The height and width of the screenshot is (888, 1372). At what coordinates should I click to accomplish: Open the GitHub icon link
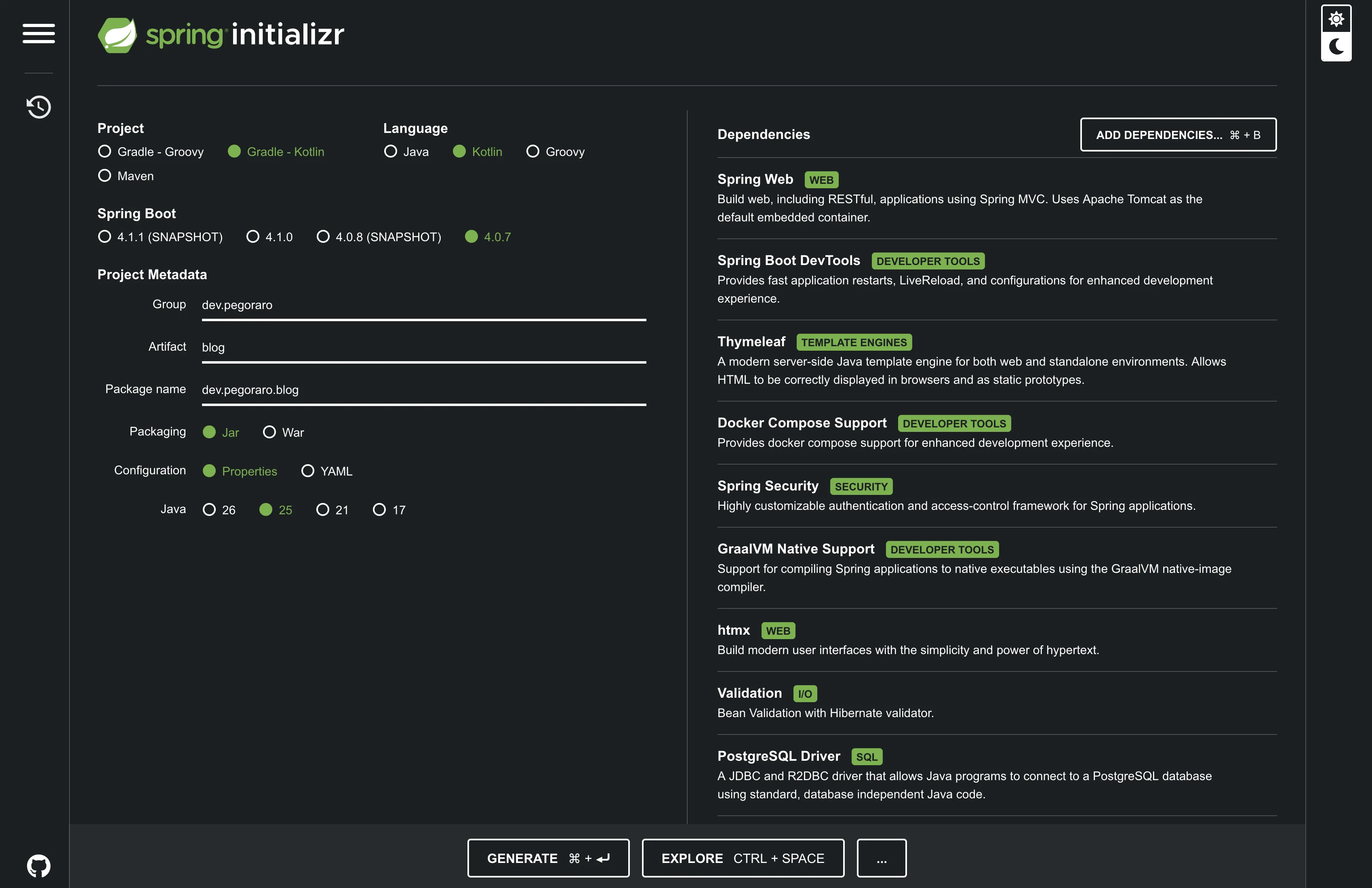[39, 865]
